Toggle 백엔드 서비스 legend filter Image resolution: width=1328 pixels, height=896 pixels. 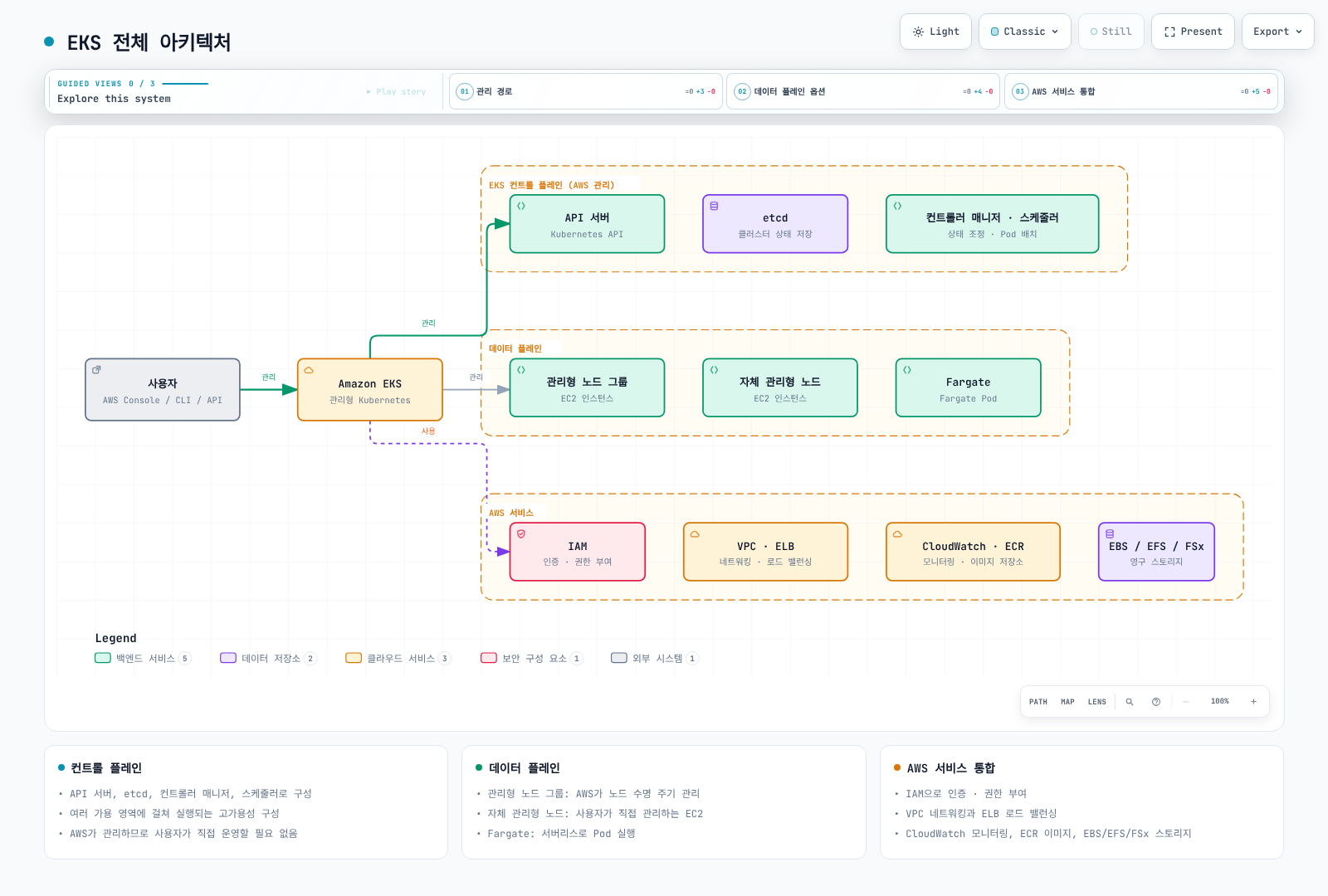click(143, 658)
